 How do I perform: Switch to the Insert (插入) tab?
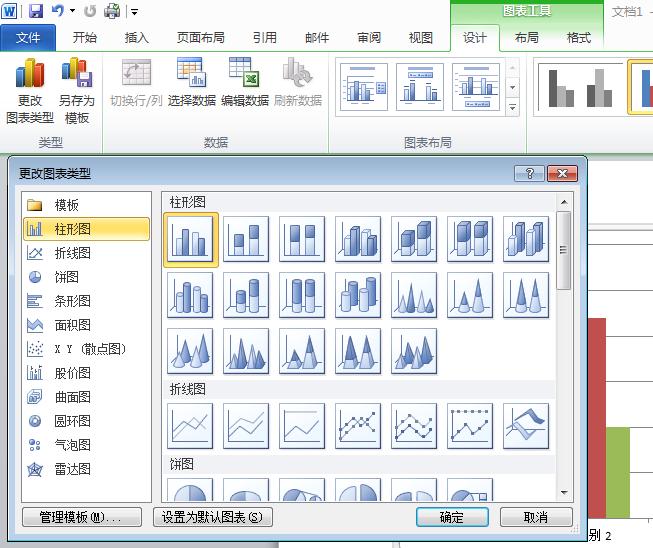(x=137, y=38)
